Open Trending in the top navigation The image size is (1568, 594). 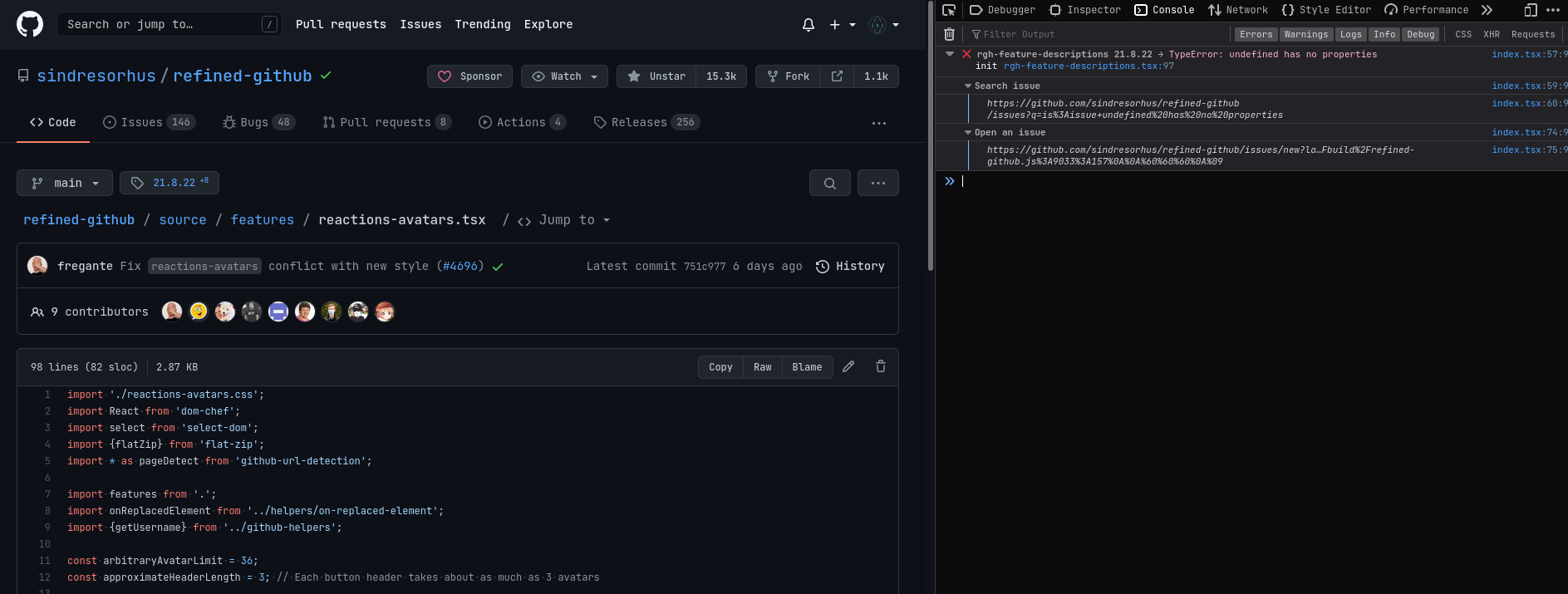(483, 24)
